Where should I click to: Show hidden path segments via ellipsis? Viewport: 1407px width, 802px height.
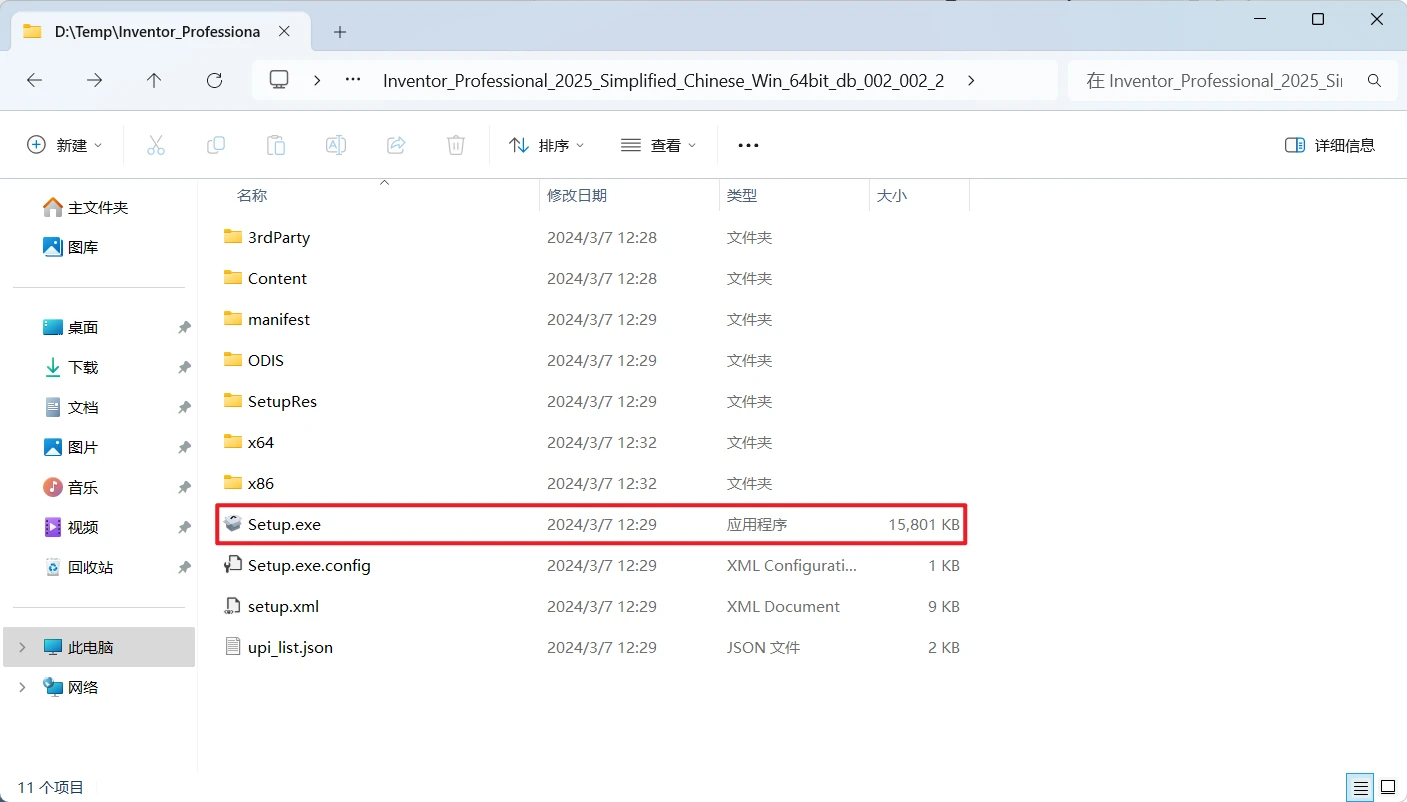[x=352, y=80]
